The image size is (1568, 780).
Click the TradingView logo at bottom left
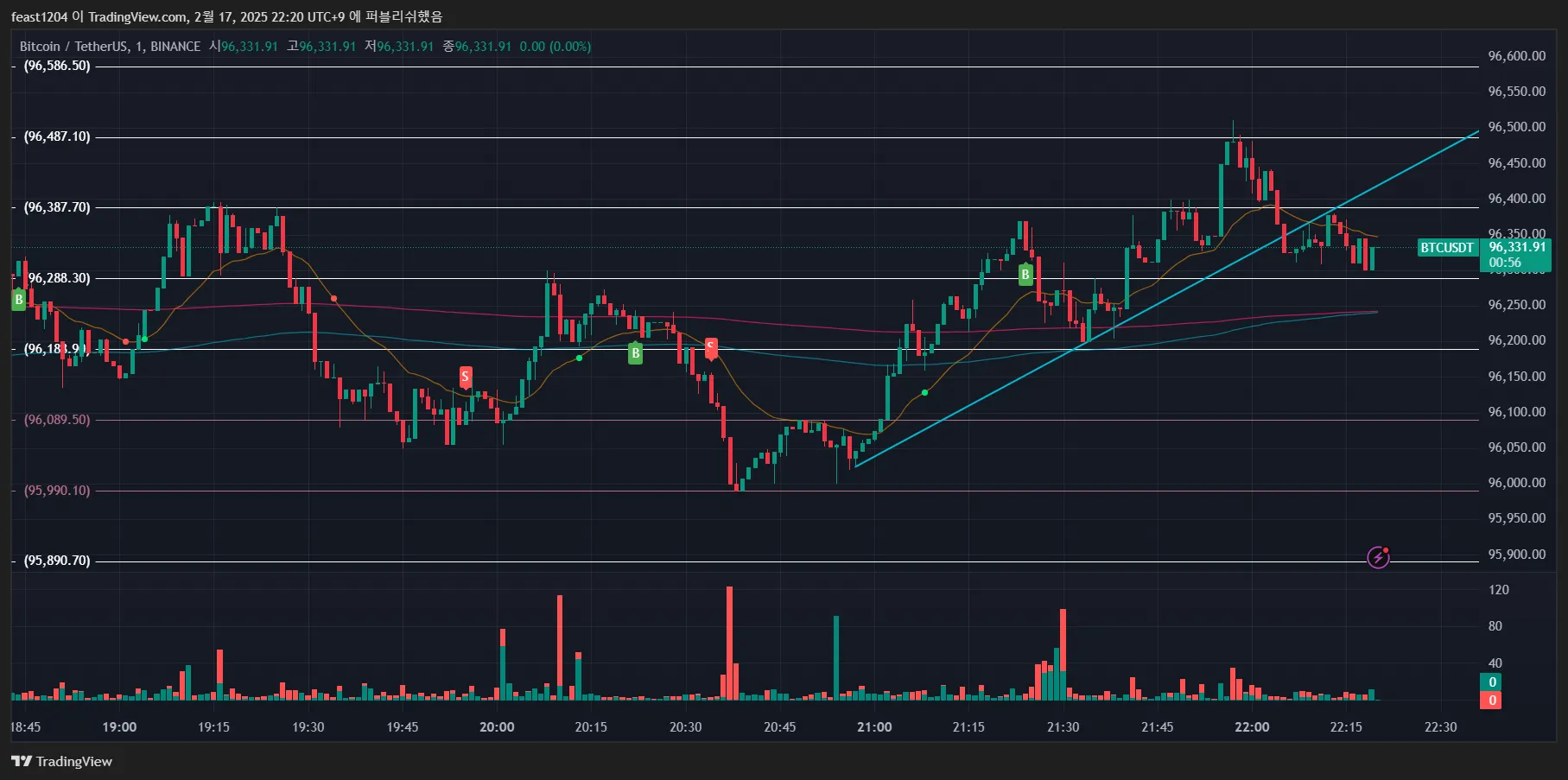click(61, 761)
